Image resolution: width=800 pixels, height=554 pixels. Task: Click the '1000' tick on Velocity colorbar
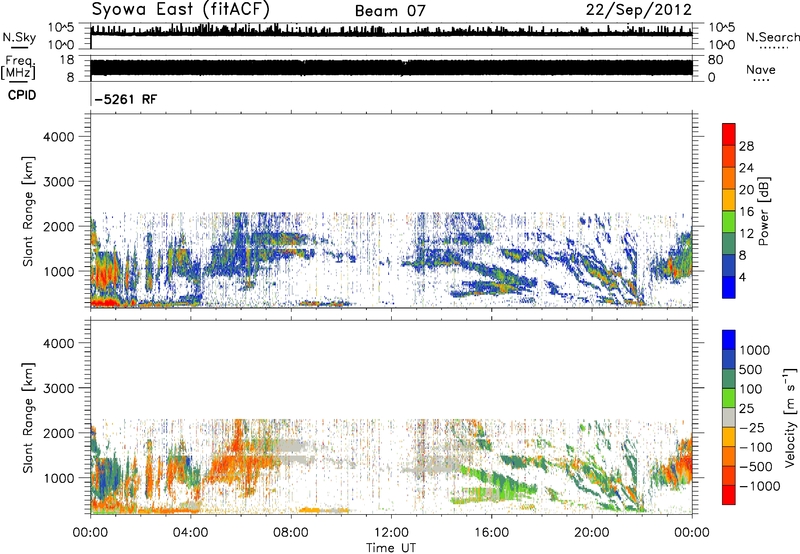(x=755, y=350)
